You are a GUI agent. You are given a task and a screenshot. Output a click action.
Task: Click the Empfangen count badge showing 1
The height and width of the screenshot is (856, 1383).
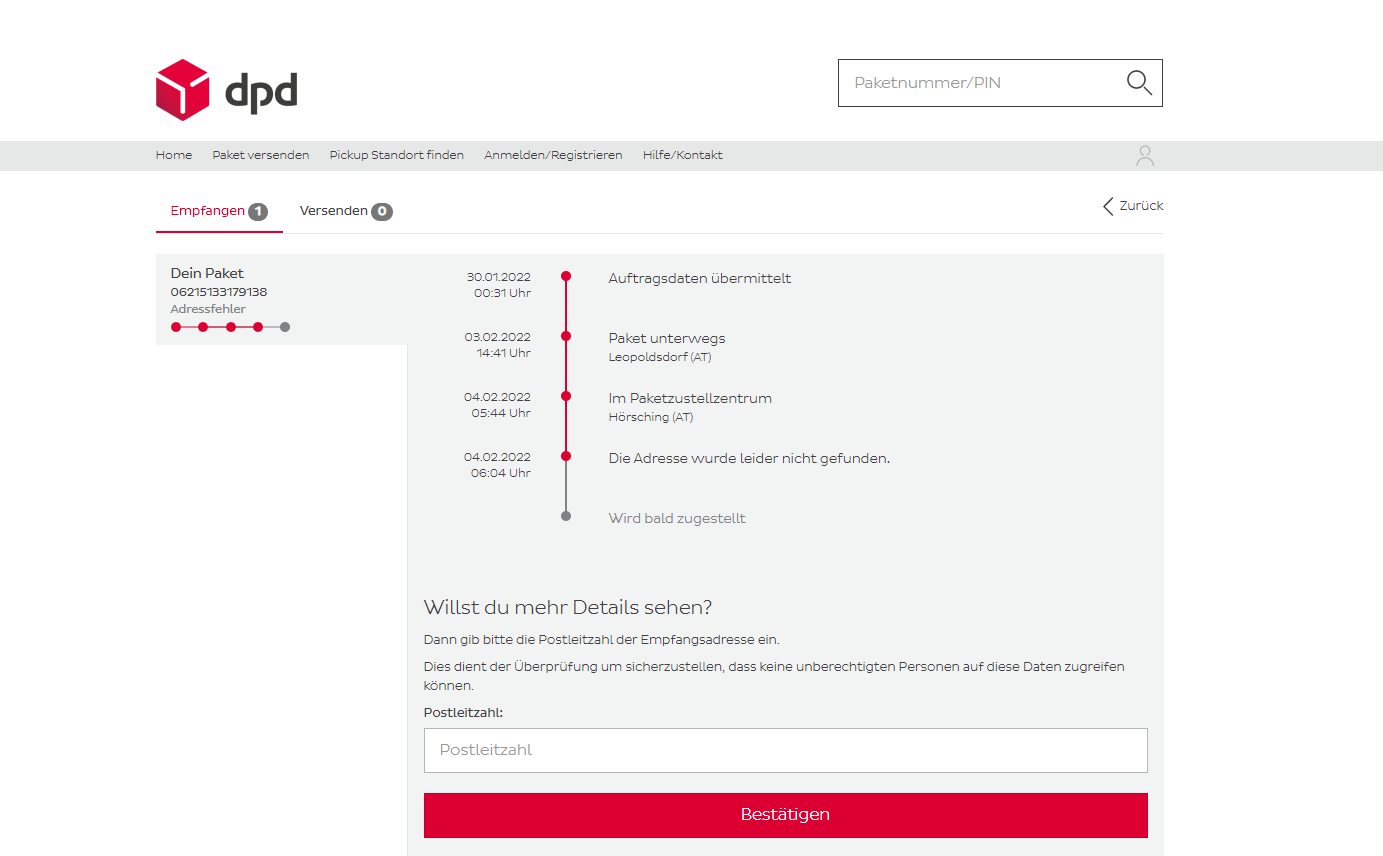(258, 212)
